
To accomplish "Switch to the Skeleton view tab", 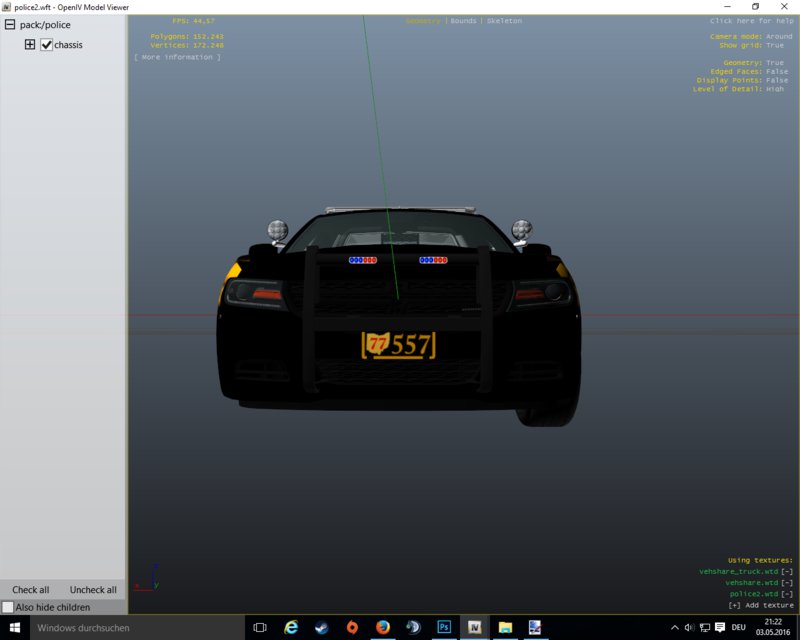I will tap(504, 21).
